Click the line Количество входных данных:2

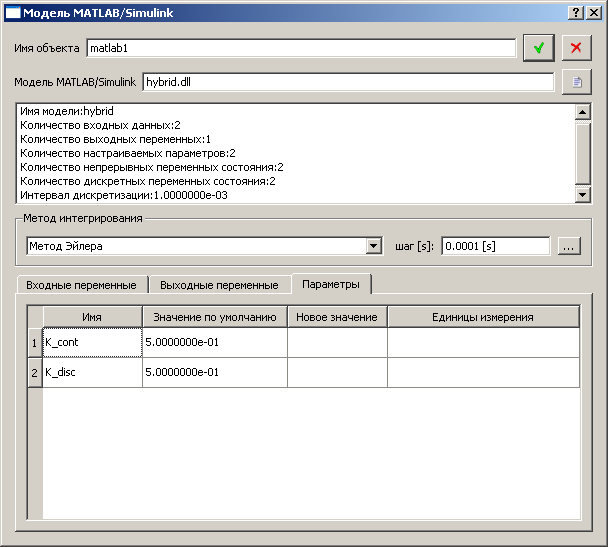pyautogui.click(x=100, y=125)
